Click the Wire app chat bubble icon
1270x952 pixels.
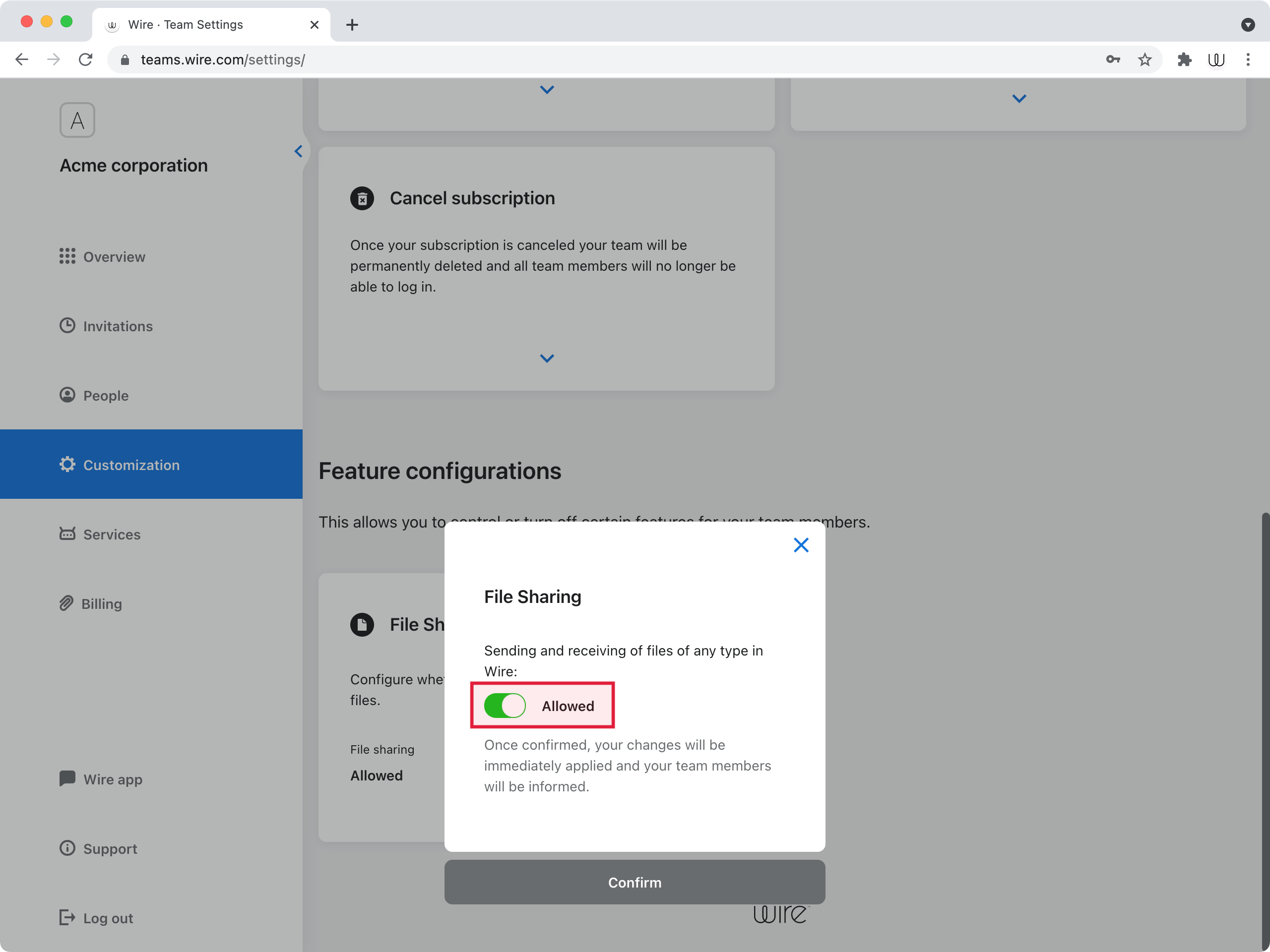pos(67,778)
